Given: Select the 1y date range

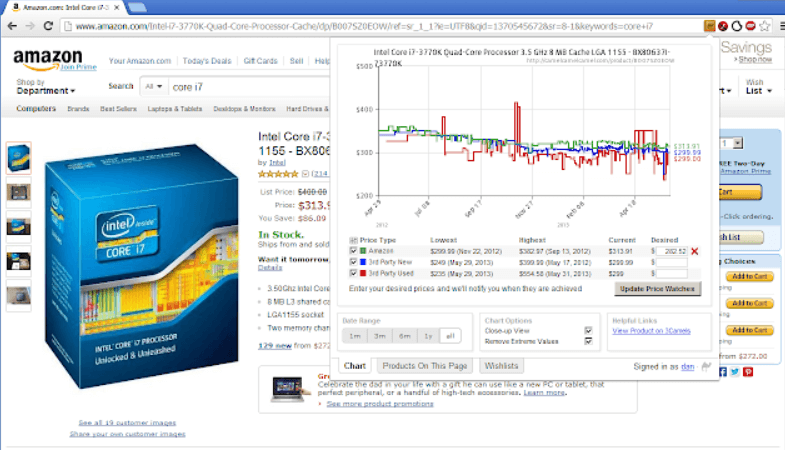Looking at the screenshot, I should point(428,336).
